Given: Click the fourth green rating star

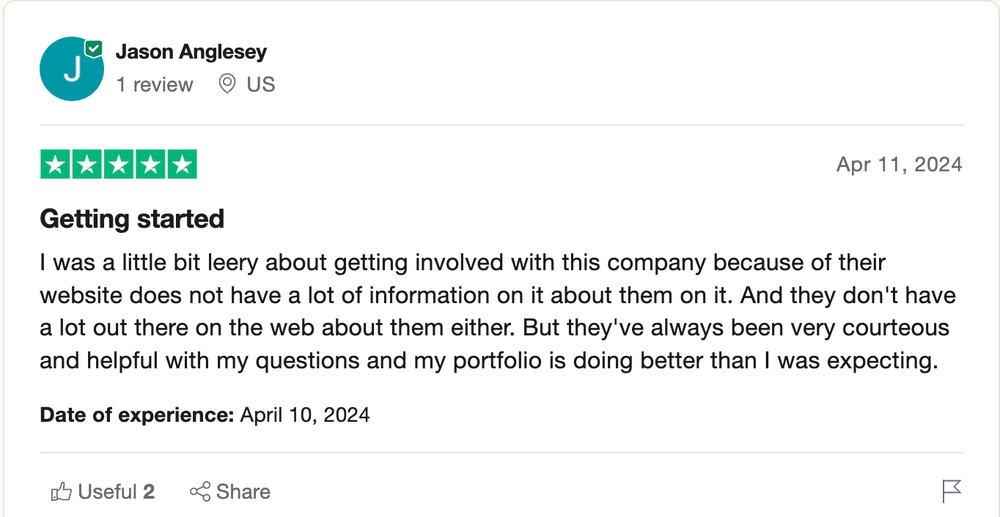Looking at the screenshot, I should [x=150, y=165].
